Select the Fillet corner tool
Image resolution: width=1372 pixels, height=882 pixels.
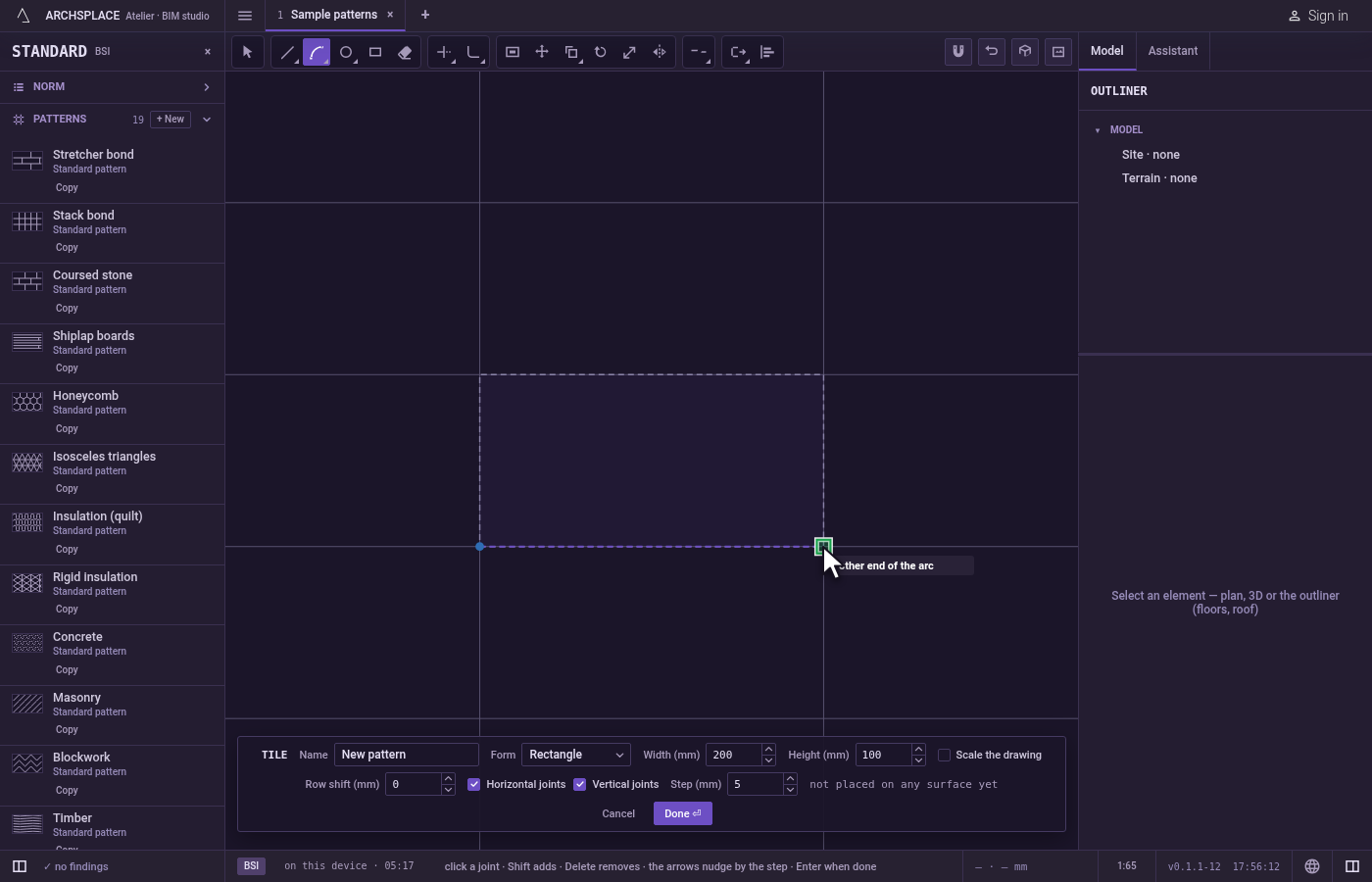pyautogui.click(x=472, y=52)
